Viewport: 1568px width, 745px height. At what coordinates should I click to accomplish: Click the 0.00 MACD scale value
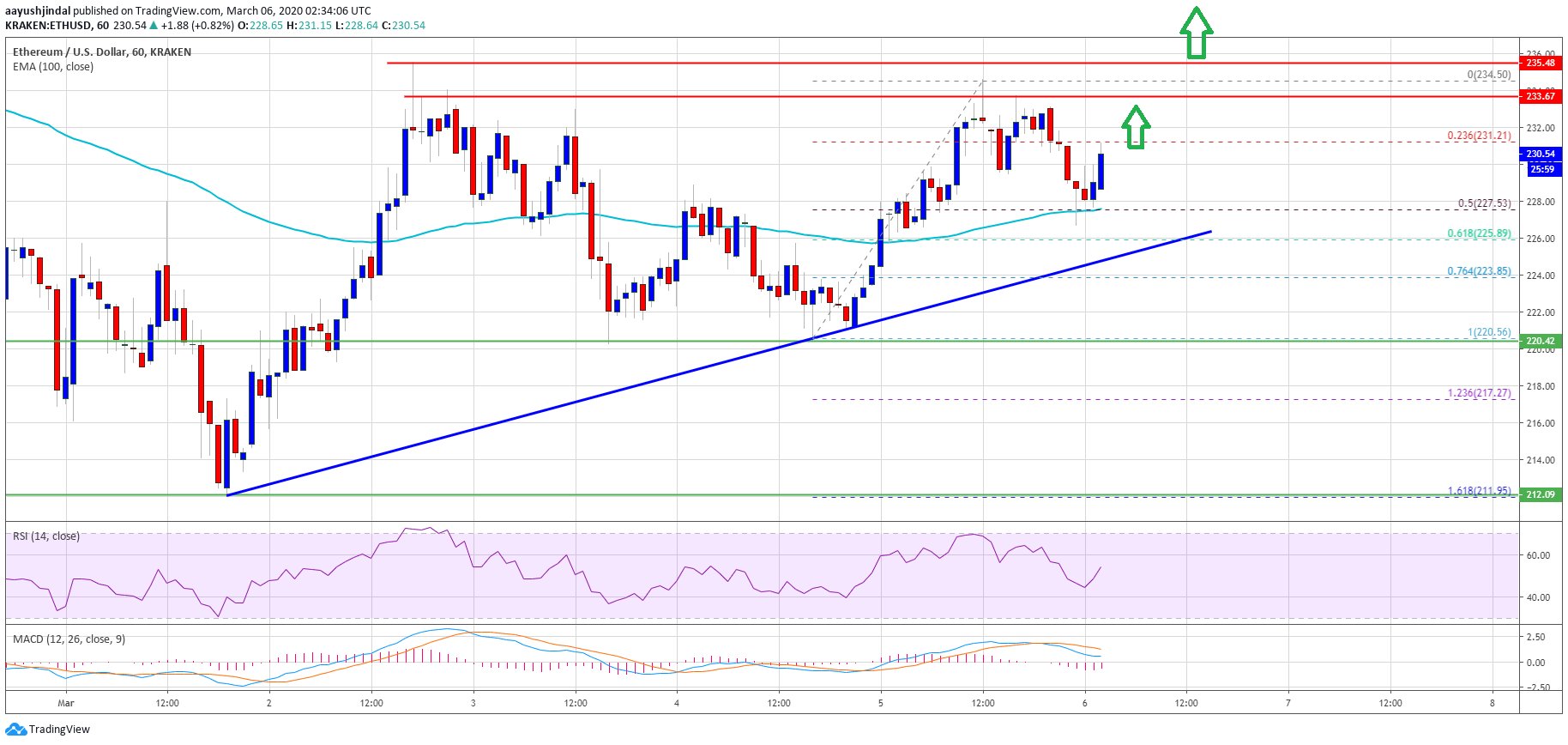pyautogui.click(x=1535, y=663)
